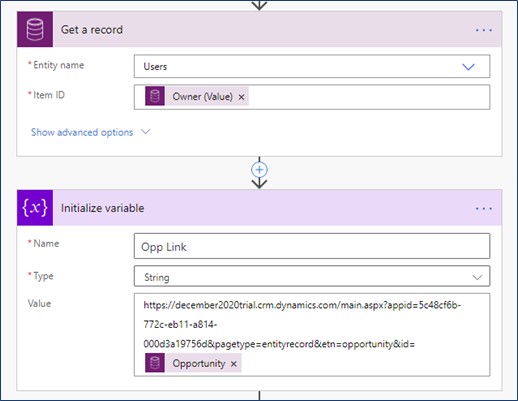Click the Value label
This screenshot has height=401, width=518.
pyautogui.click(x=39, y=303)
